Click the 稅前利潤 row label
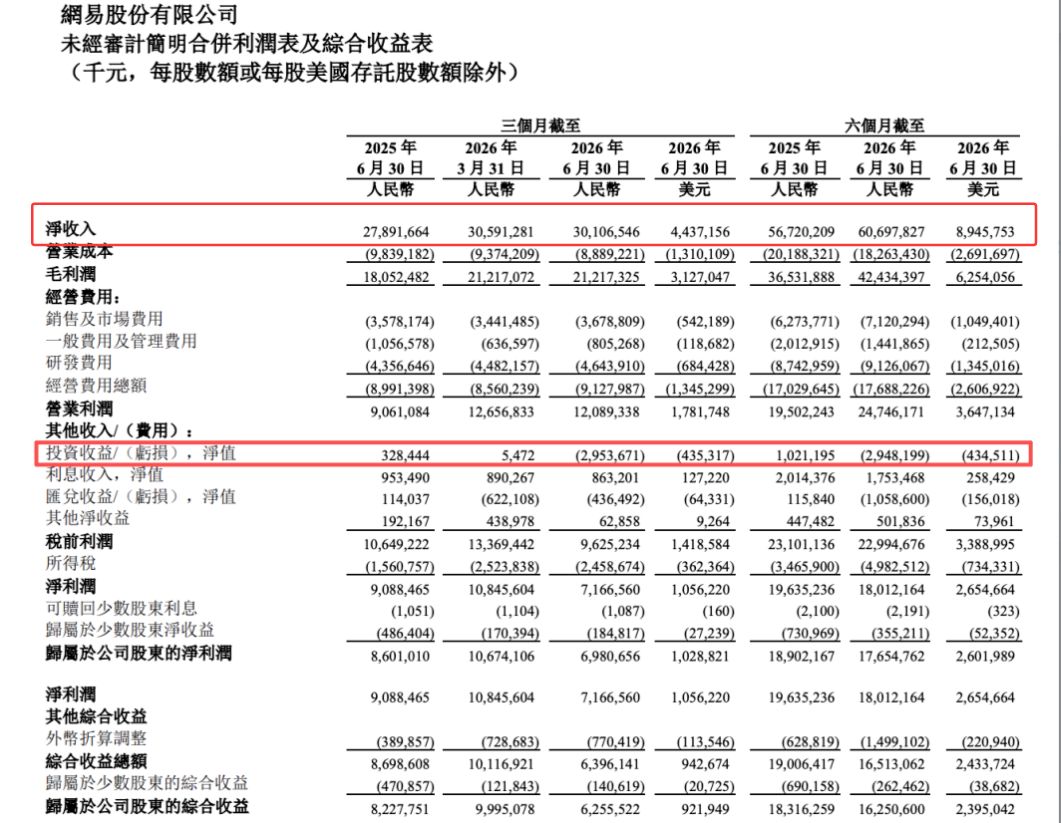Image resolution: width=1061 pixels, height=823 pixels. coord(78,541)
